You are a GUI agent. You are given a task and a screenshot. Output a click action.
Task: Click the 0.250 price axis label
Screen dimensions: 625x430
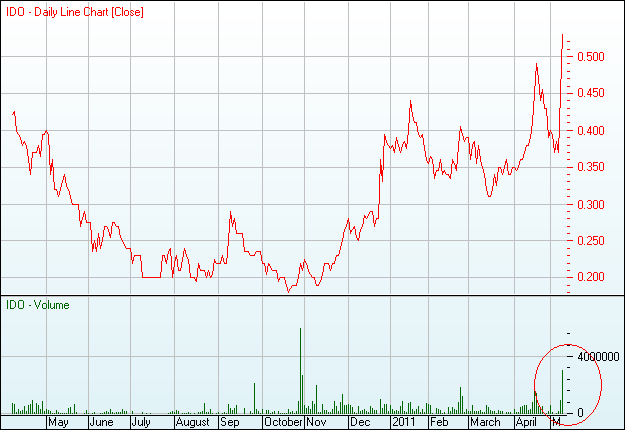coord(591,241)
